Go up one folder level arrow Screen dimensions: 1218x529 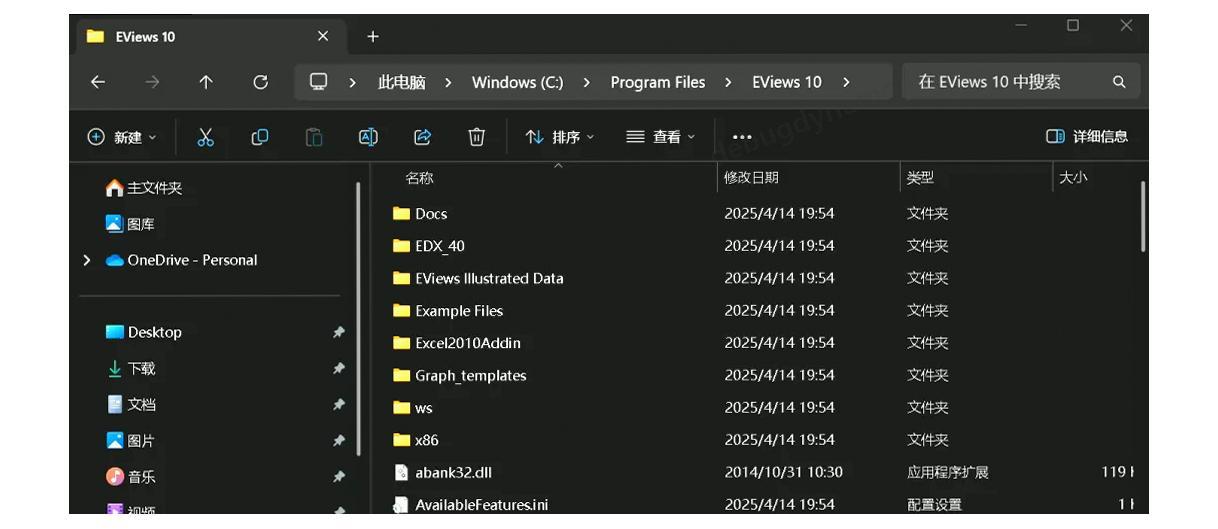(x=206, y=82)
